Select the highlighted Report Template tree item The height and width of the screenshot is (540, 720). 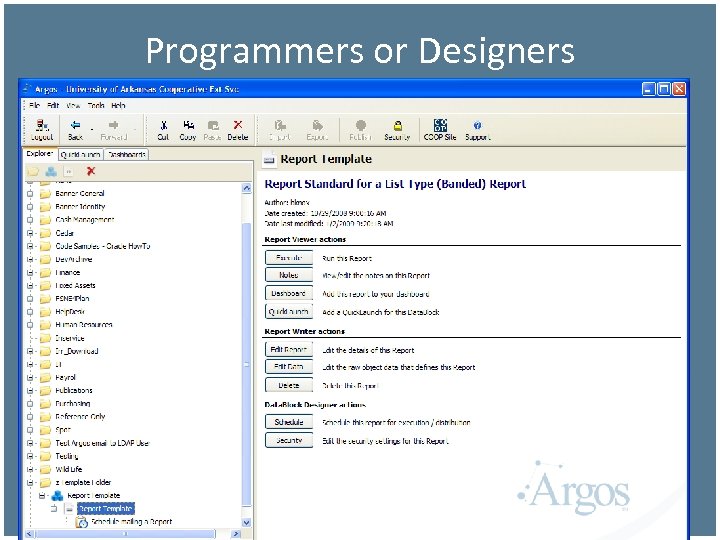coord(106,509)
